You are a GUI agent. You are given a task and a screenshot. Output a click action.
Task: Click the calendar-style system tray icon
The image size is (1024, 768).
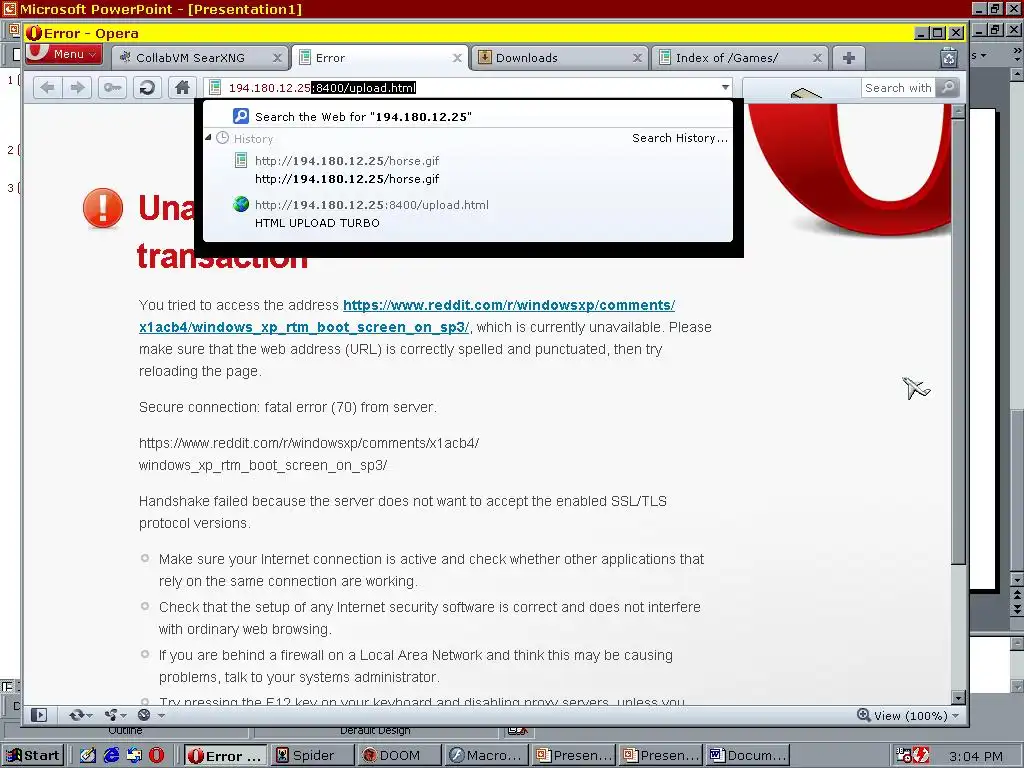point(904,756)
